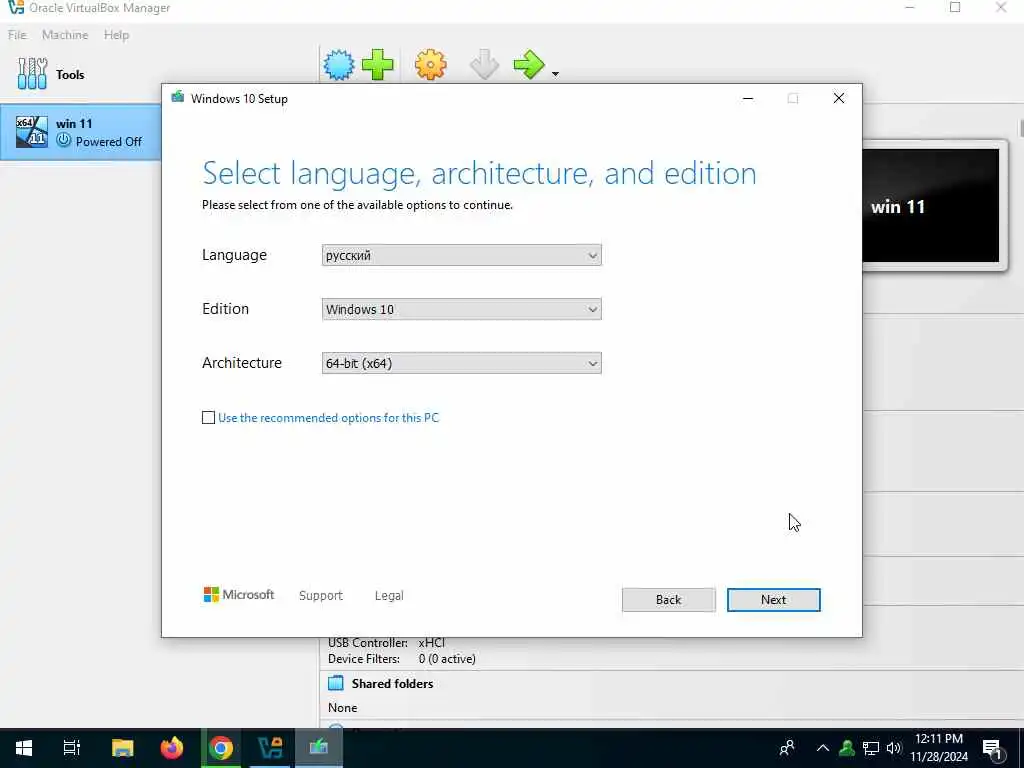
Task: Click the win 11 preview thumbnail
Action: [930, 206]
